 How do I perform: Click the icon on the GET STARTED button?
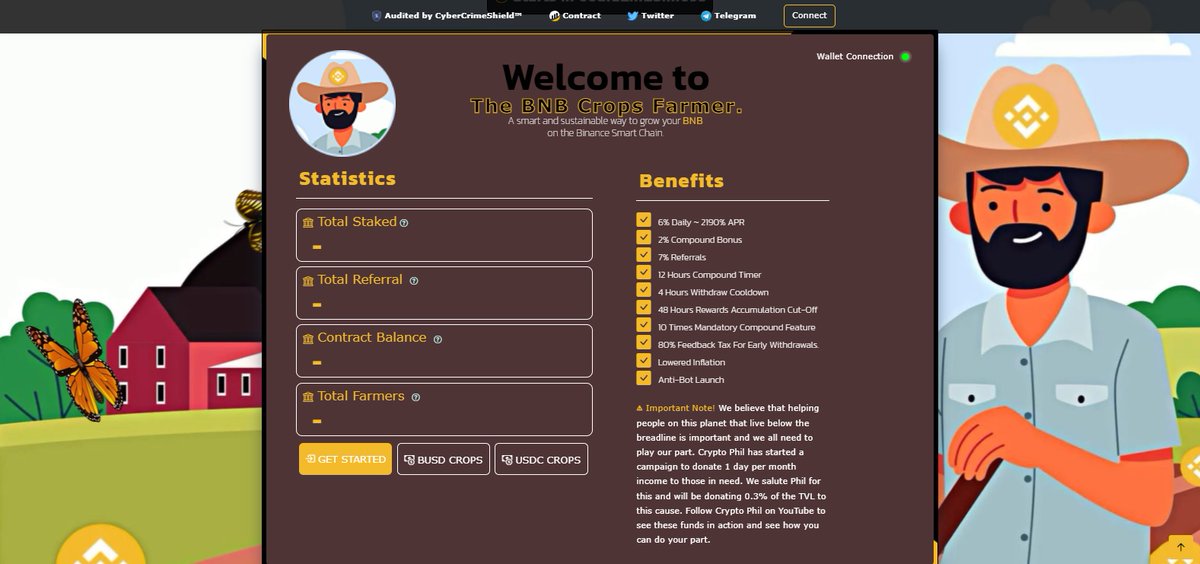coord(311,459)
